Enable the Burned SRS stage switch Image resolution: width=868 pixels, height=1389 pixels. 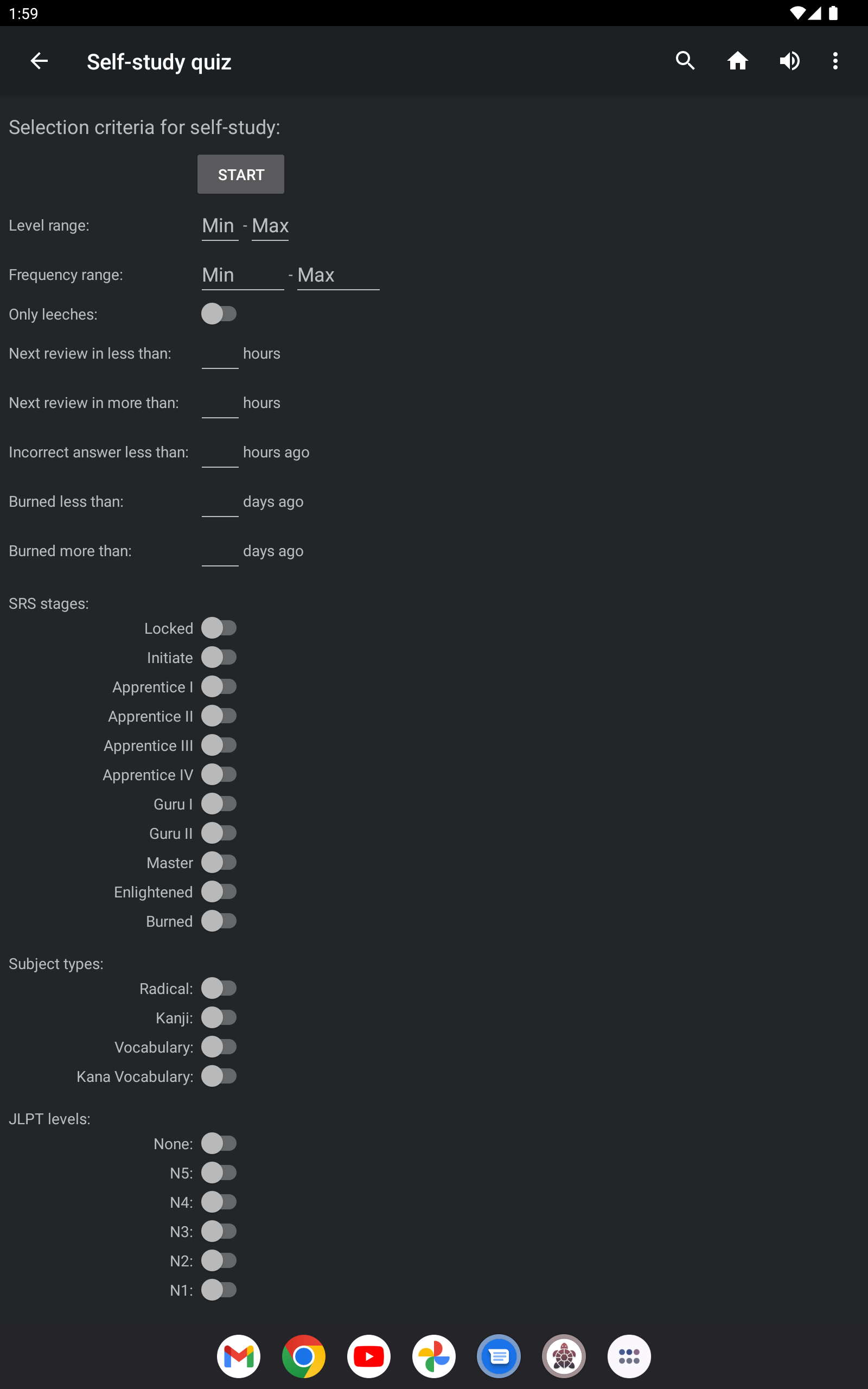click(x=219, y=921)
